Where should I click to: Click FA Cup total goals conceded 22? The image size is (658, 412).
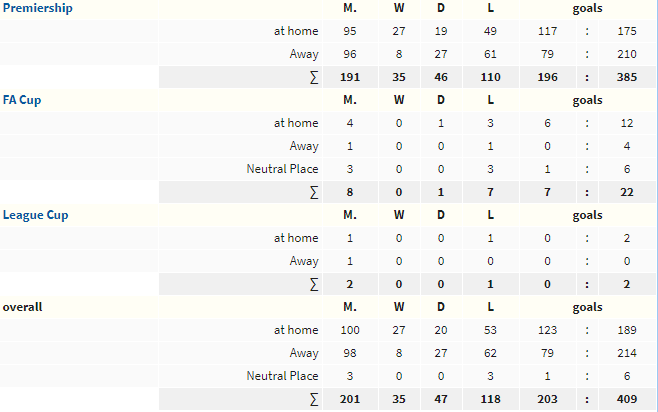click(x=627, y=192)
